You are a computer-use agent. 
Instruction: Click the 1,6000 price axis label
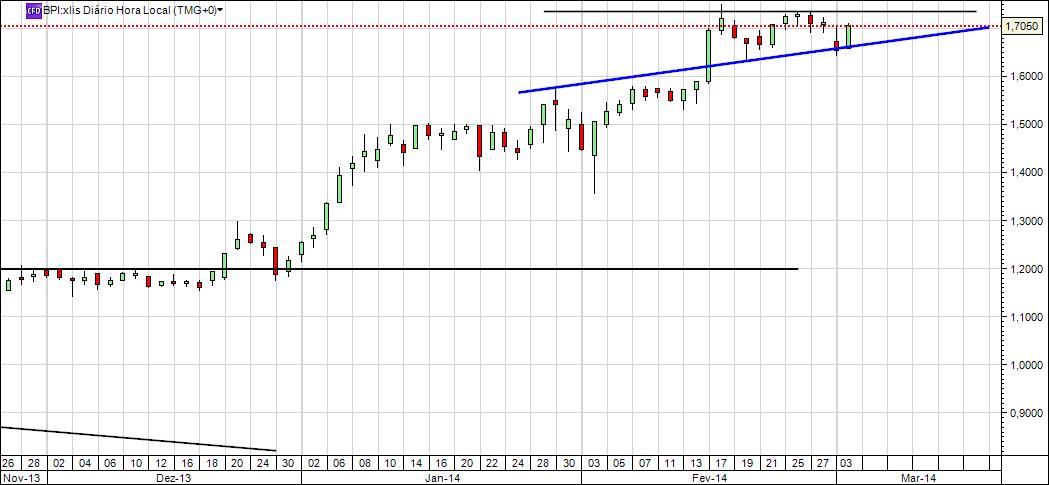point(1025,76)
